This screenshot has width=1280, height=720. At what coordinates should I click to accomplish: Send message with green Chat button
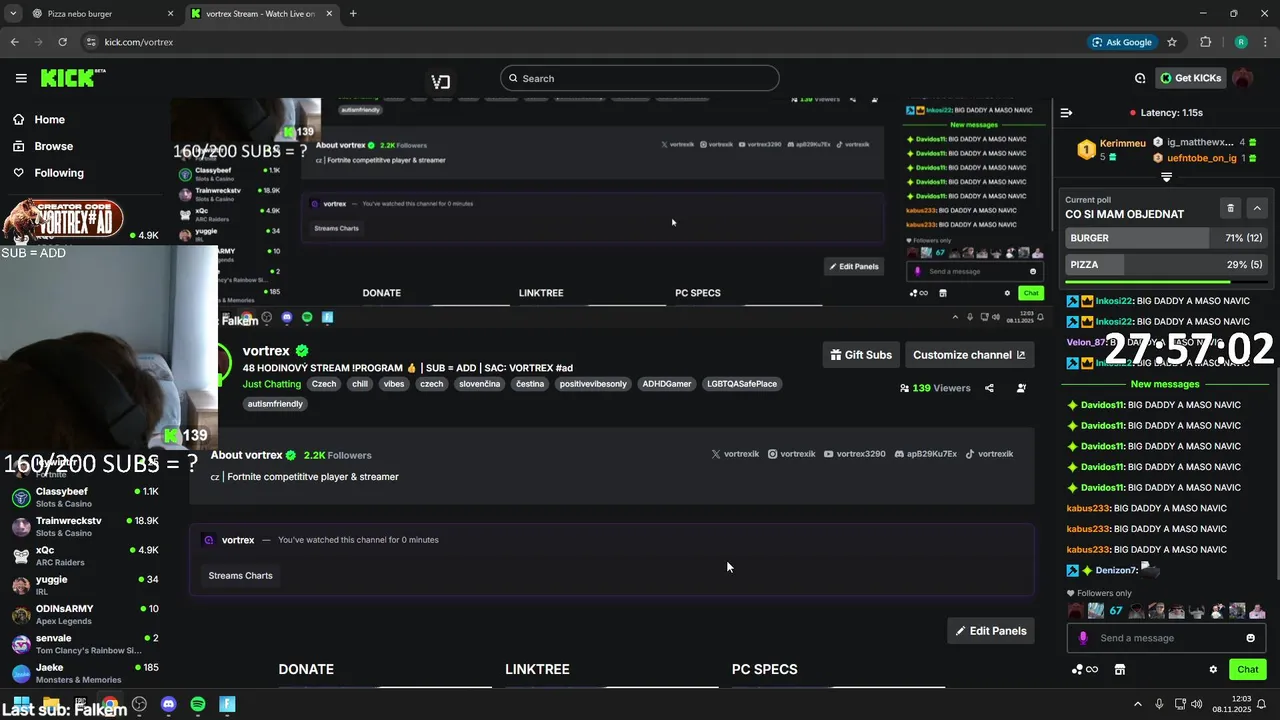tap(1248, 670)
